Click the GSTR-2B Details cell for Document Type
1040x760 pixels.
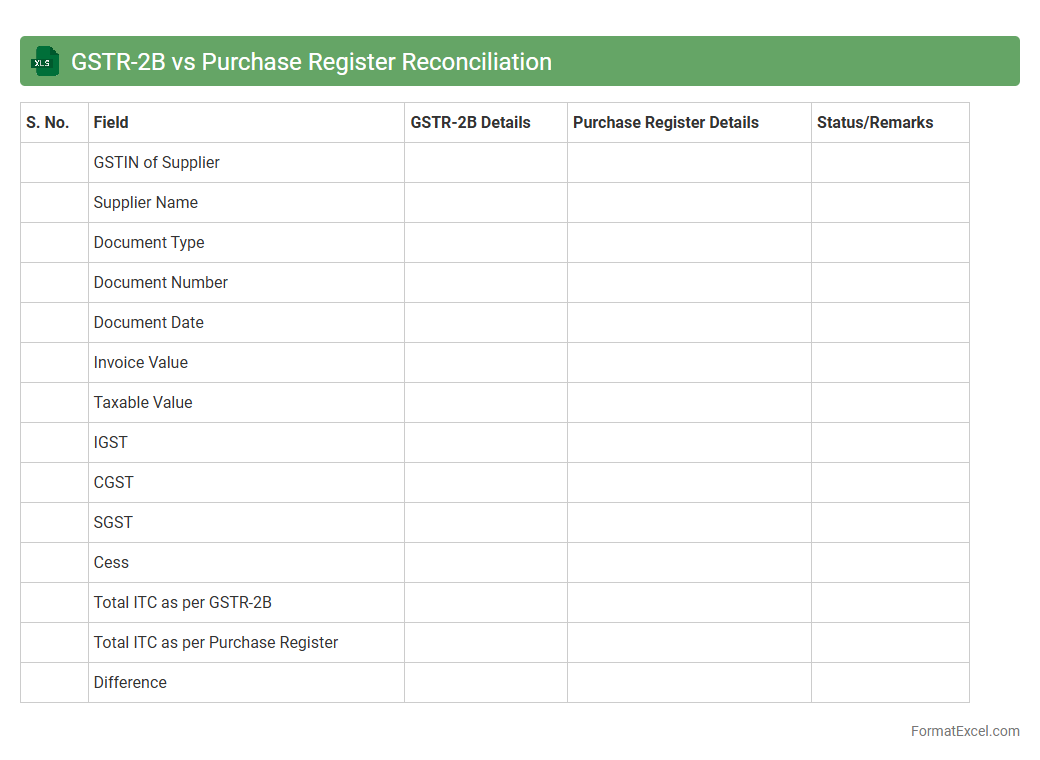[486, 243]
